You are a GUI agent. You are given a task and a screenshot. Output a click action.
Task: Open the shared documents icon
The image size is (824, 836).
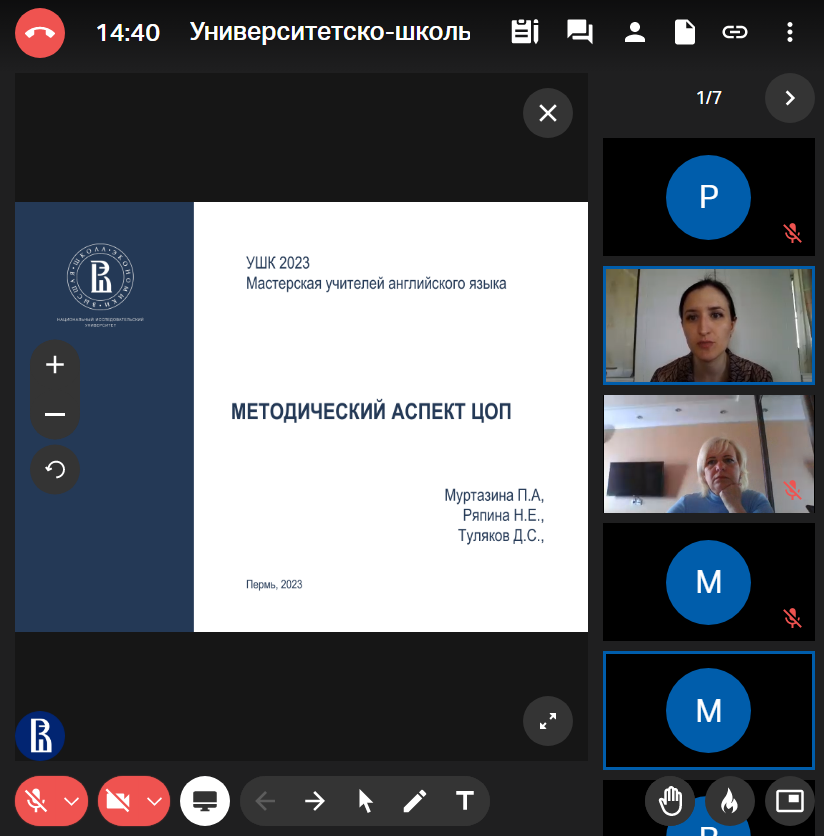[x=684, y=32]
